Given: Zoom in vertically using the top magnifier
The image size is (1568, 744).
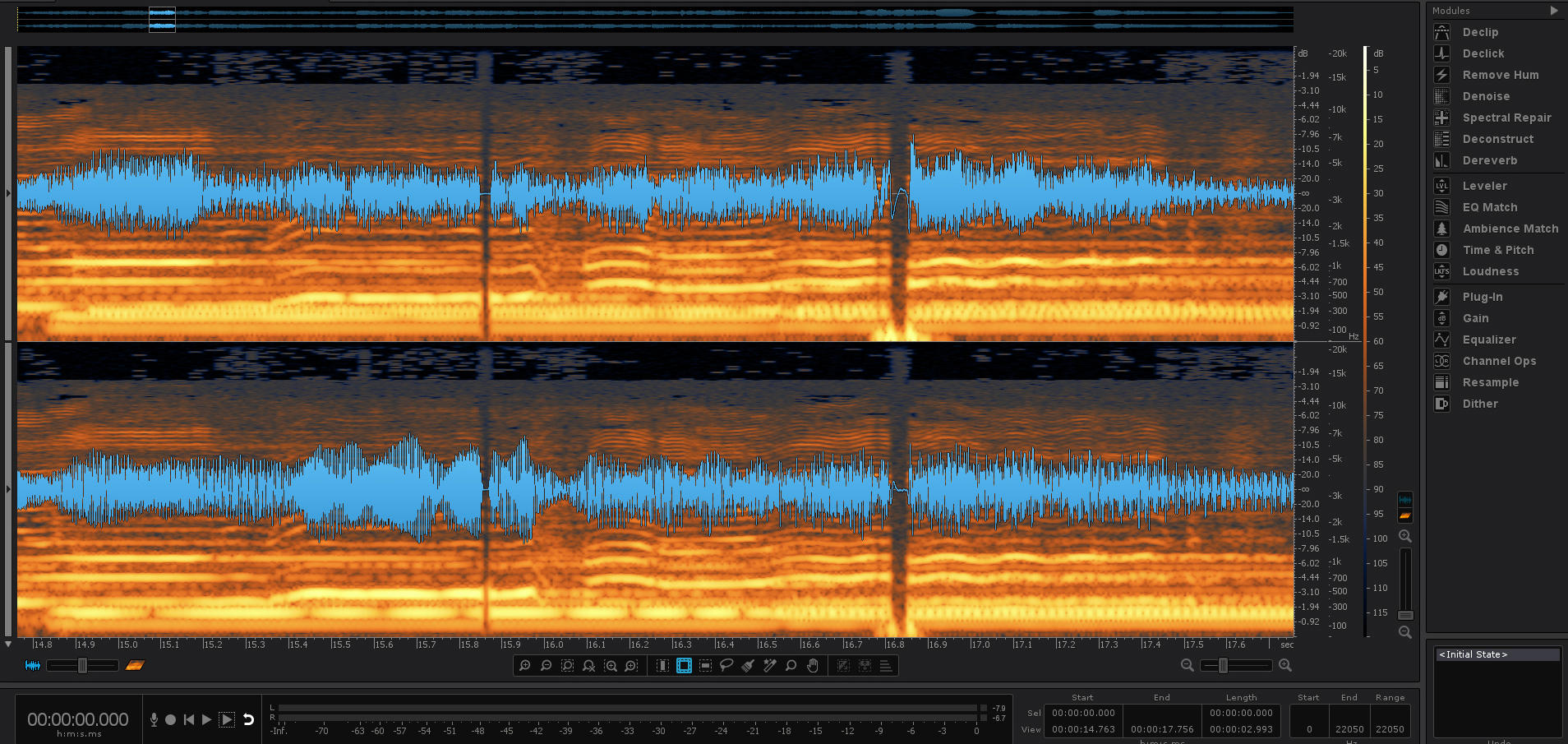Looking at the screenshot, I should point(1405,536).
